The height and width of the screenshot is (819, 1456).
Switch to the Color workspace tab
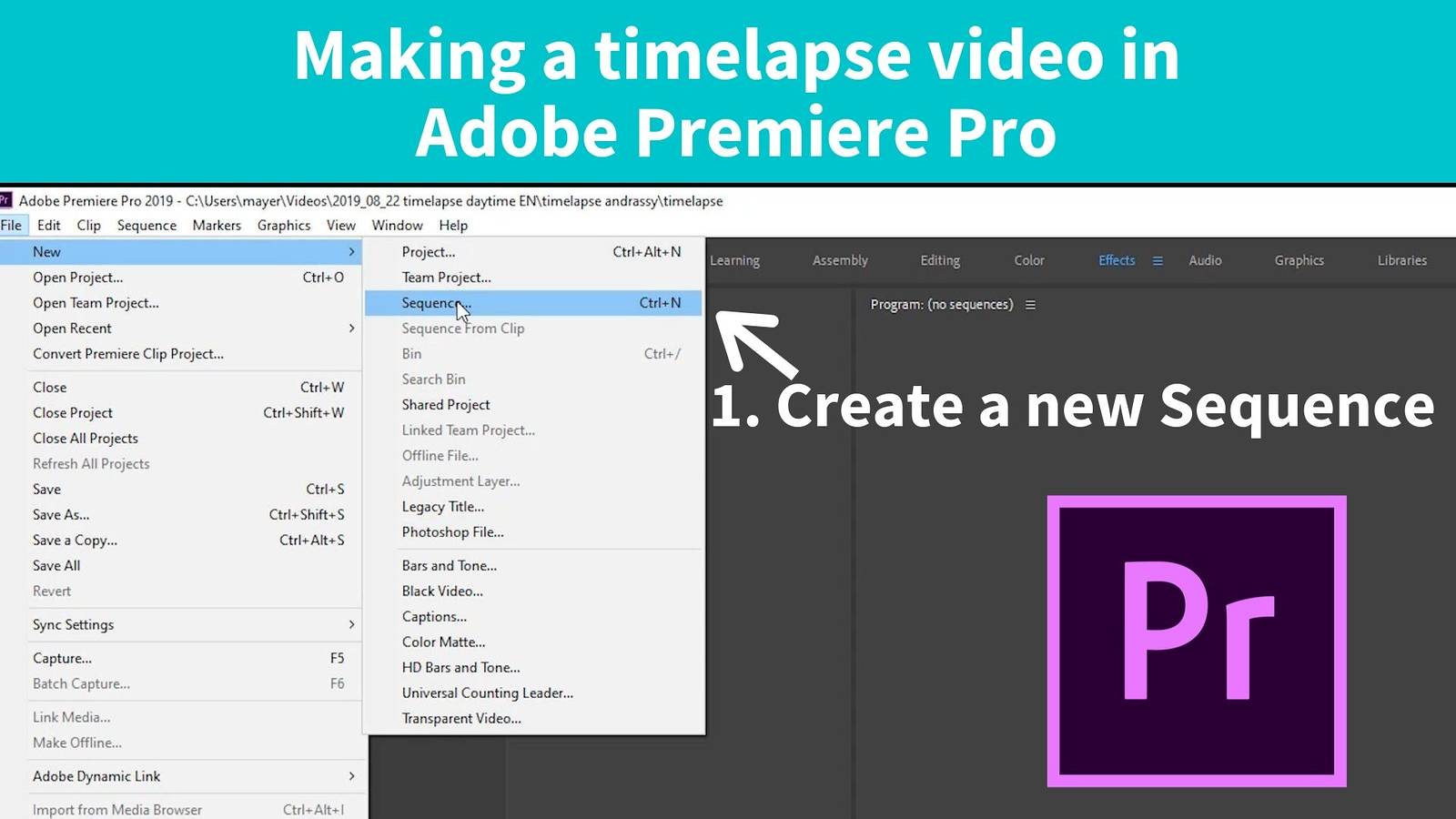[x=1029, y=260]
